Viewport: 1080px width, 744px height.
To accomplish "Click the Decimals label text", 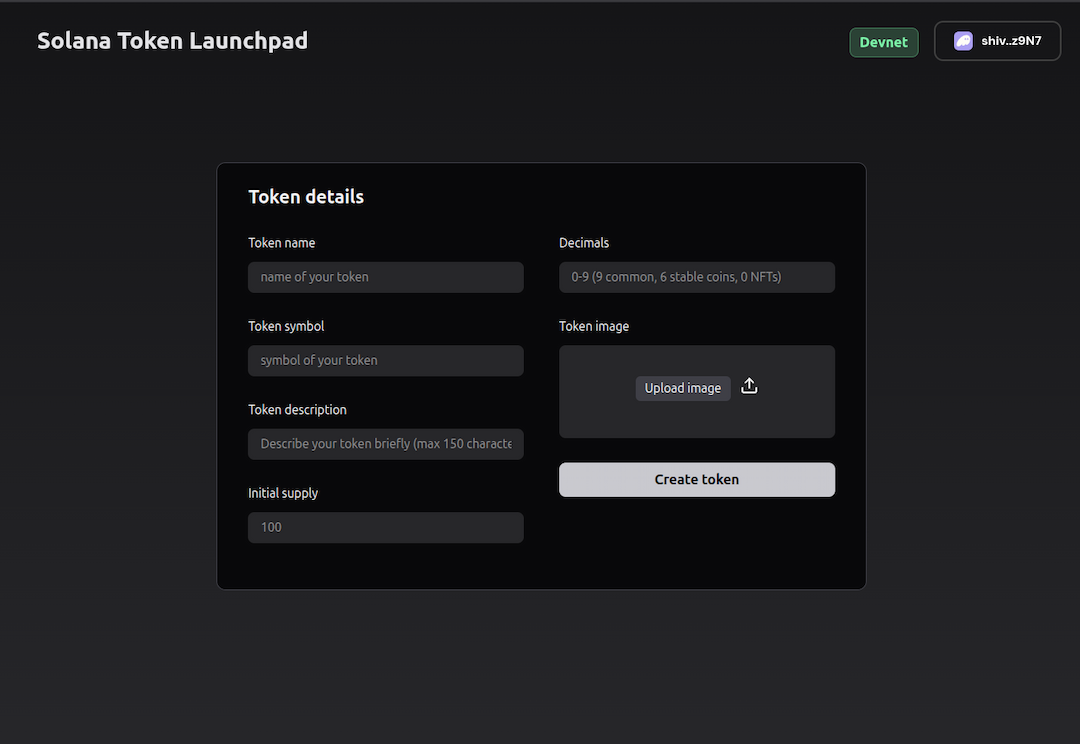I will (x=584, y=242).
